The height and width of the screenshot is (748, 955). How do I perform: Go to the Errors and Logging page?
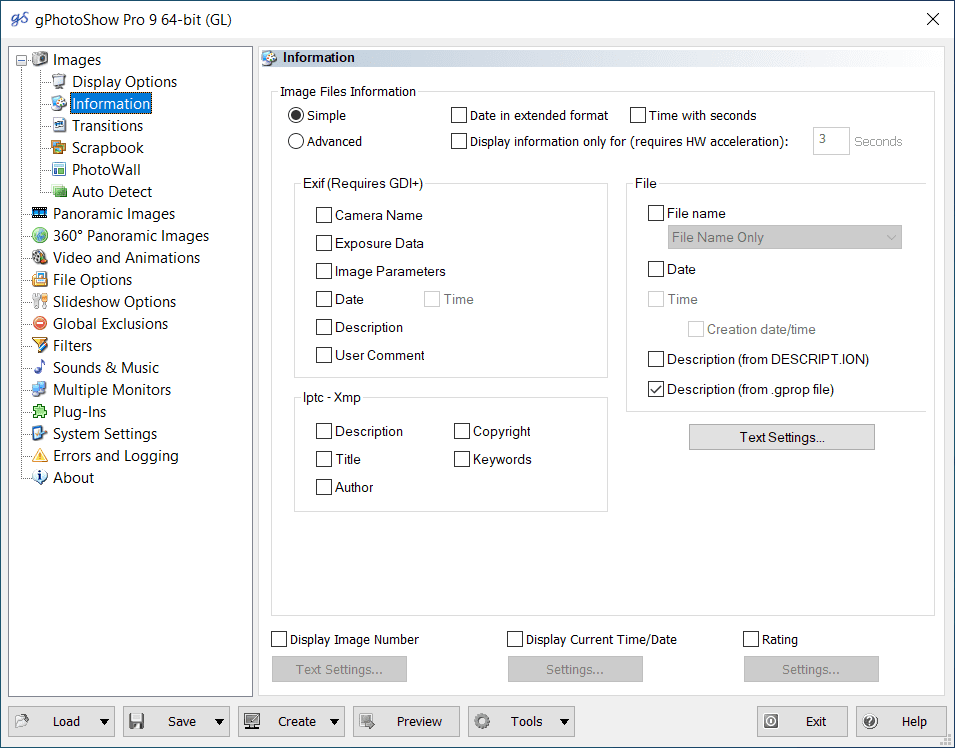pos(116,456)
